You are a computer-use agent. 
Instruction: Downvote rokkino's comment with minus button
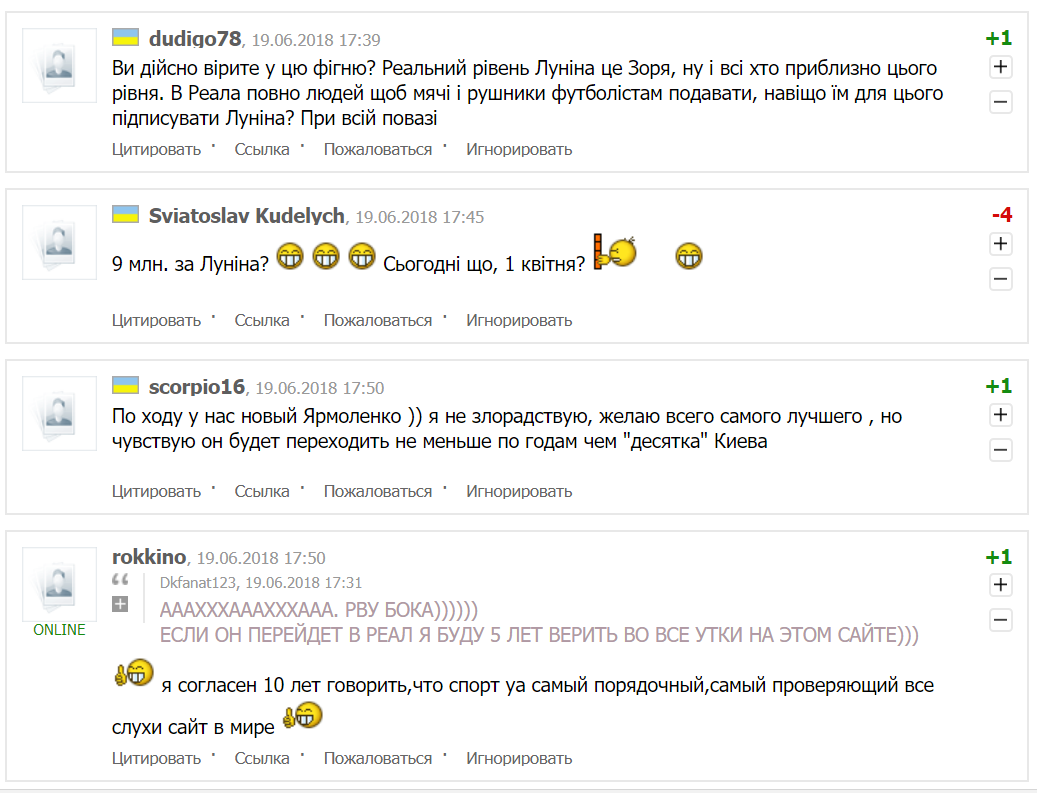click(1001, 620)
